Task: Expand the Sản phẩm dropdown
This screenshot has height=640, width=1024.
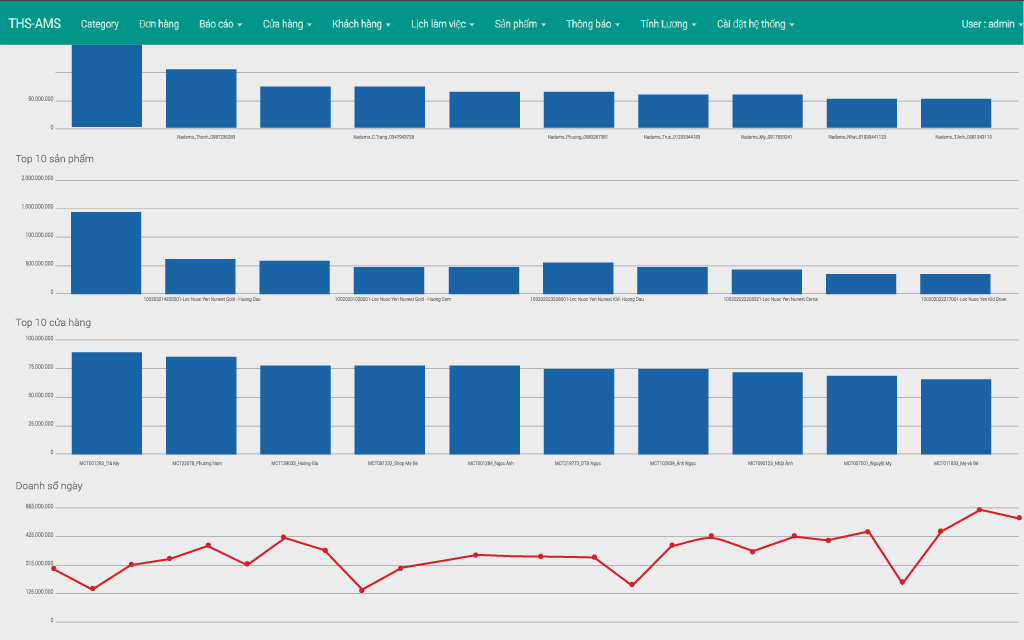Action: click(519, 23)
